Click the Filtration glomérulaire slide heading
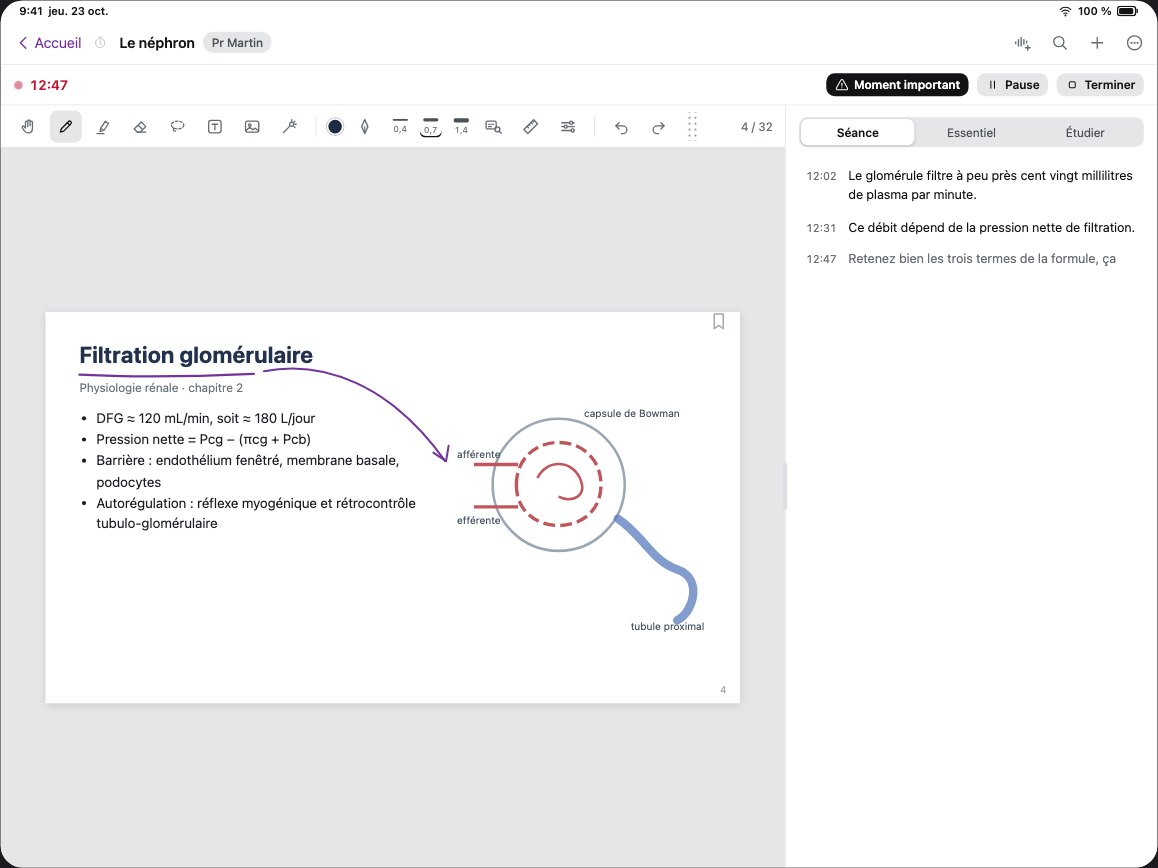The image size is (1158, 868). (x=196, y=355)
